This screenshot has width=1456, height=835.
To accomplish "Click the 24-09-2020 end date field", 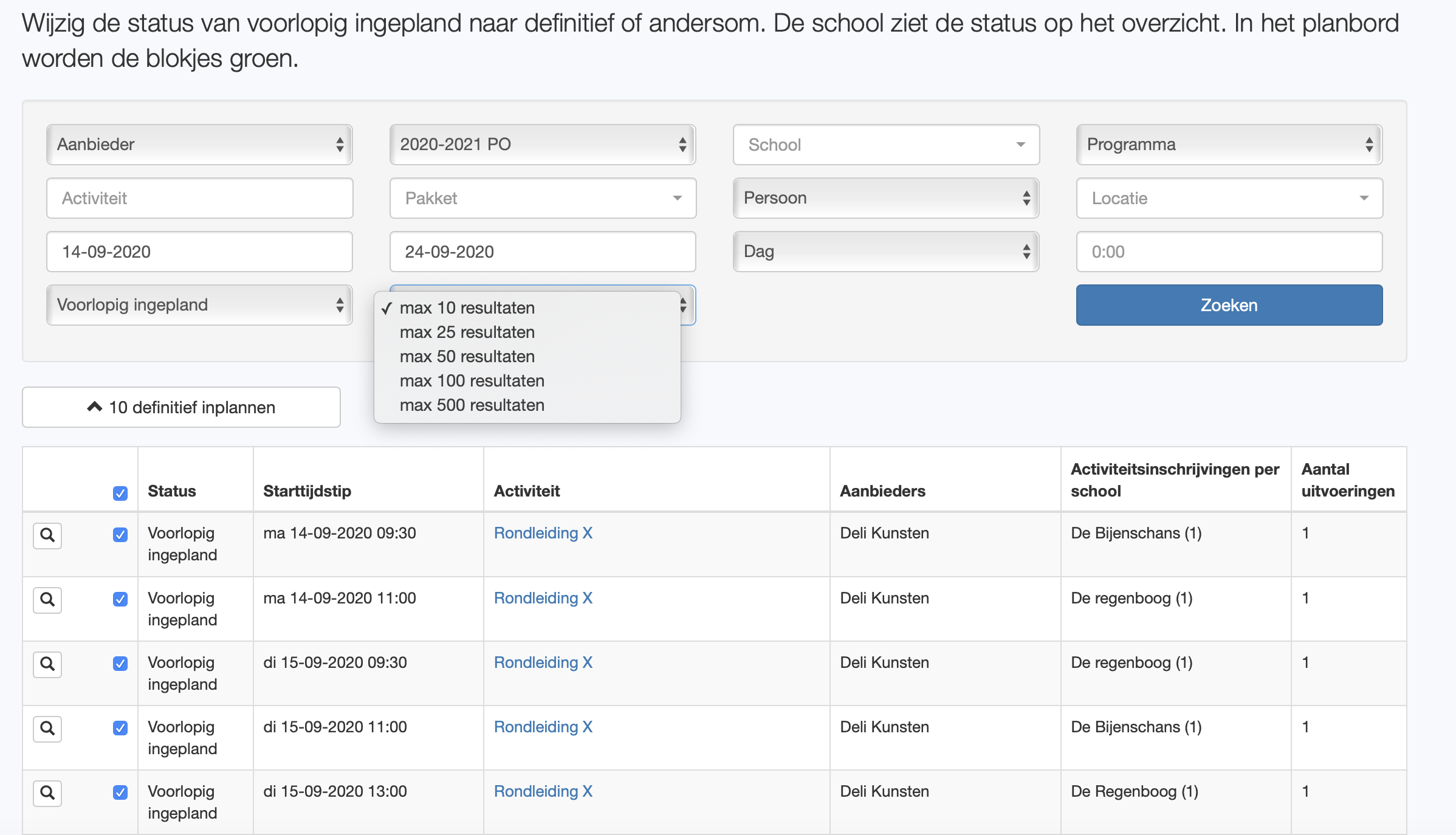I will point(542,252).
